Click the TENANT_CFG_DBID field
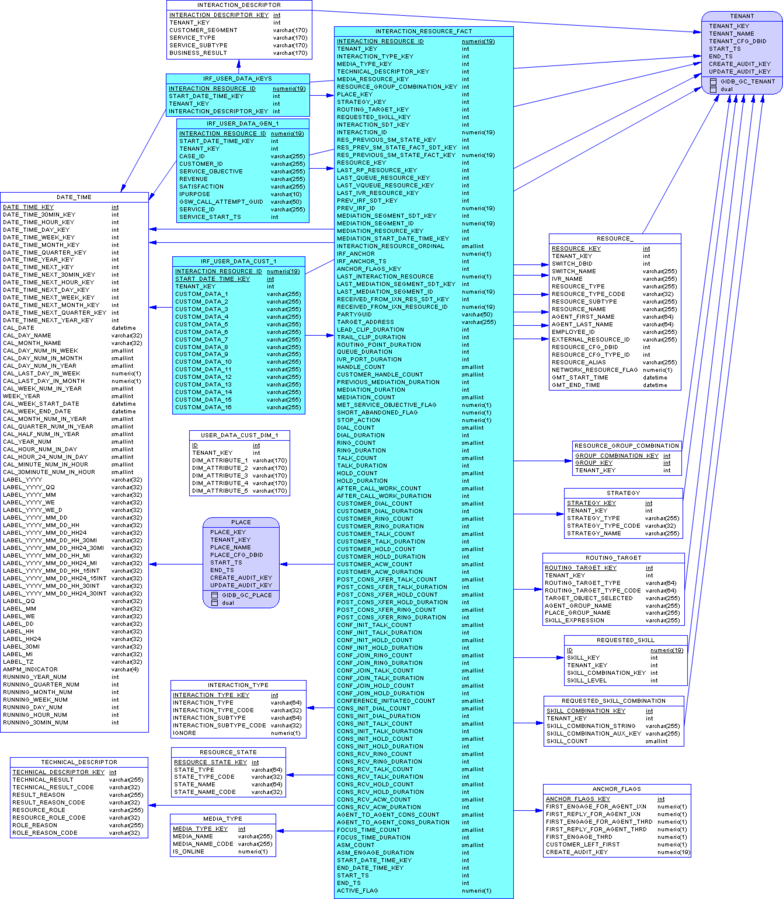The height and width of the screenshot is (899, 783). (x=737, y=41)
